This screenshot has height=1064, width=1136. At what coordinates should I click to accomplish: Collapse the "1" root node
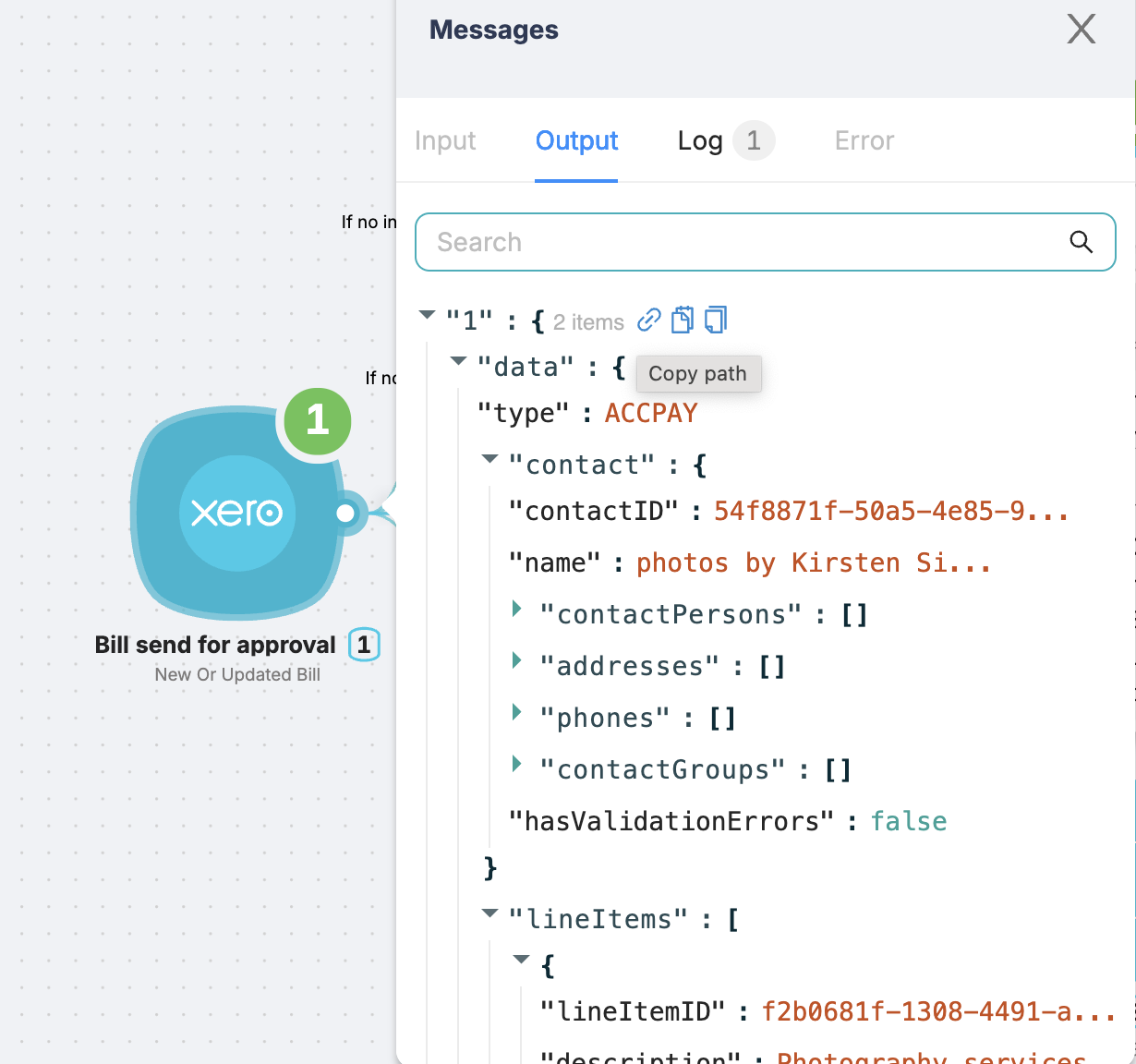(427, 315)
